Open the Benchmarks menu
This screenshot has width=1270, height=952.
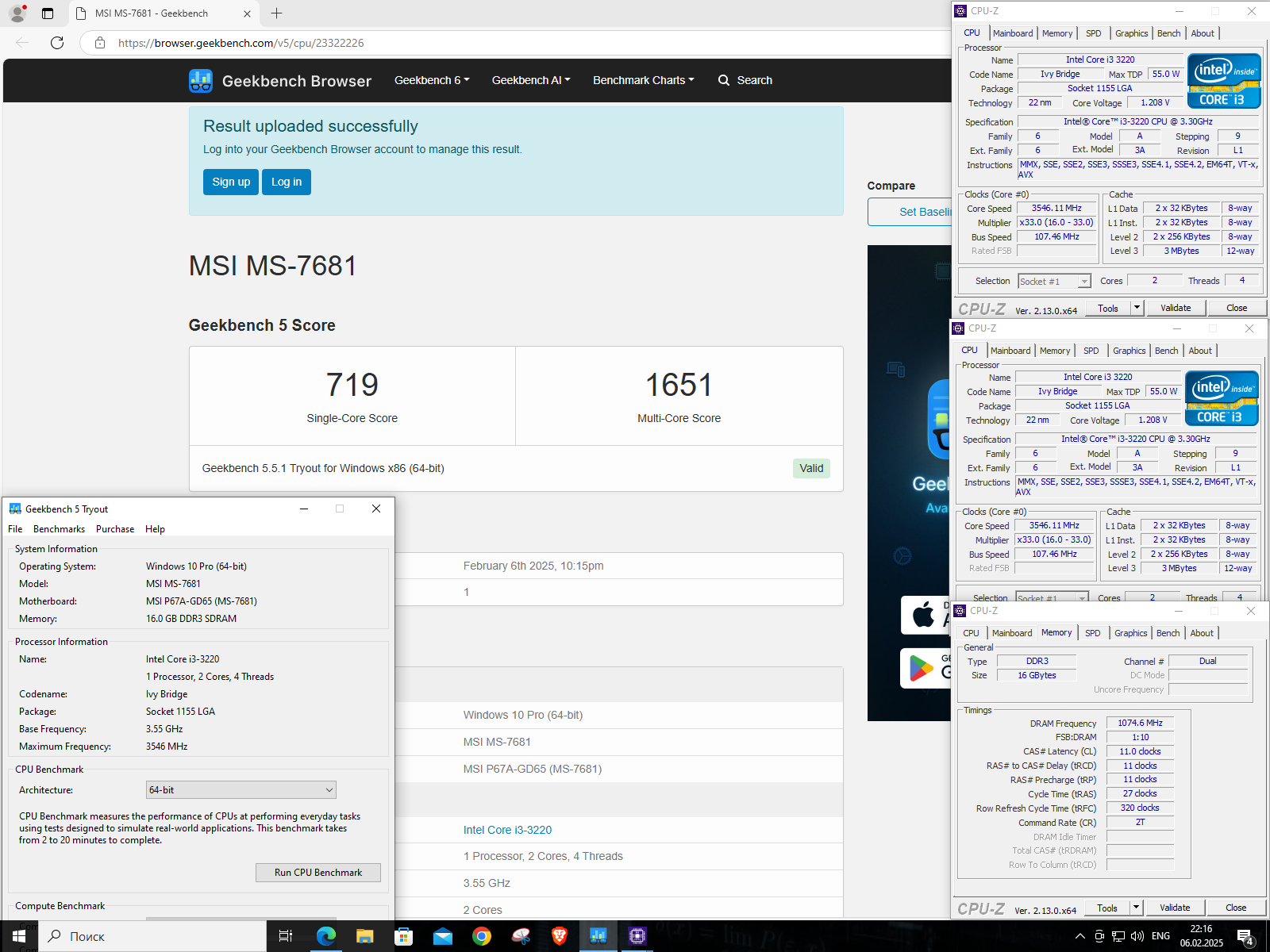pyautogui.click(x=59, y=529)
